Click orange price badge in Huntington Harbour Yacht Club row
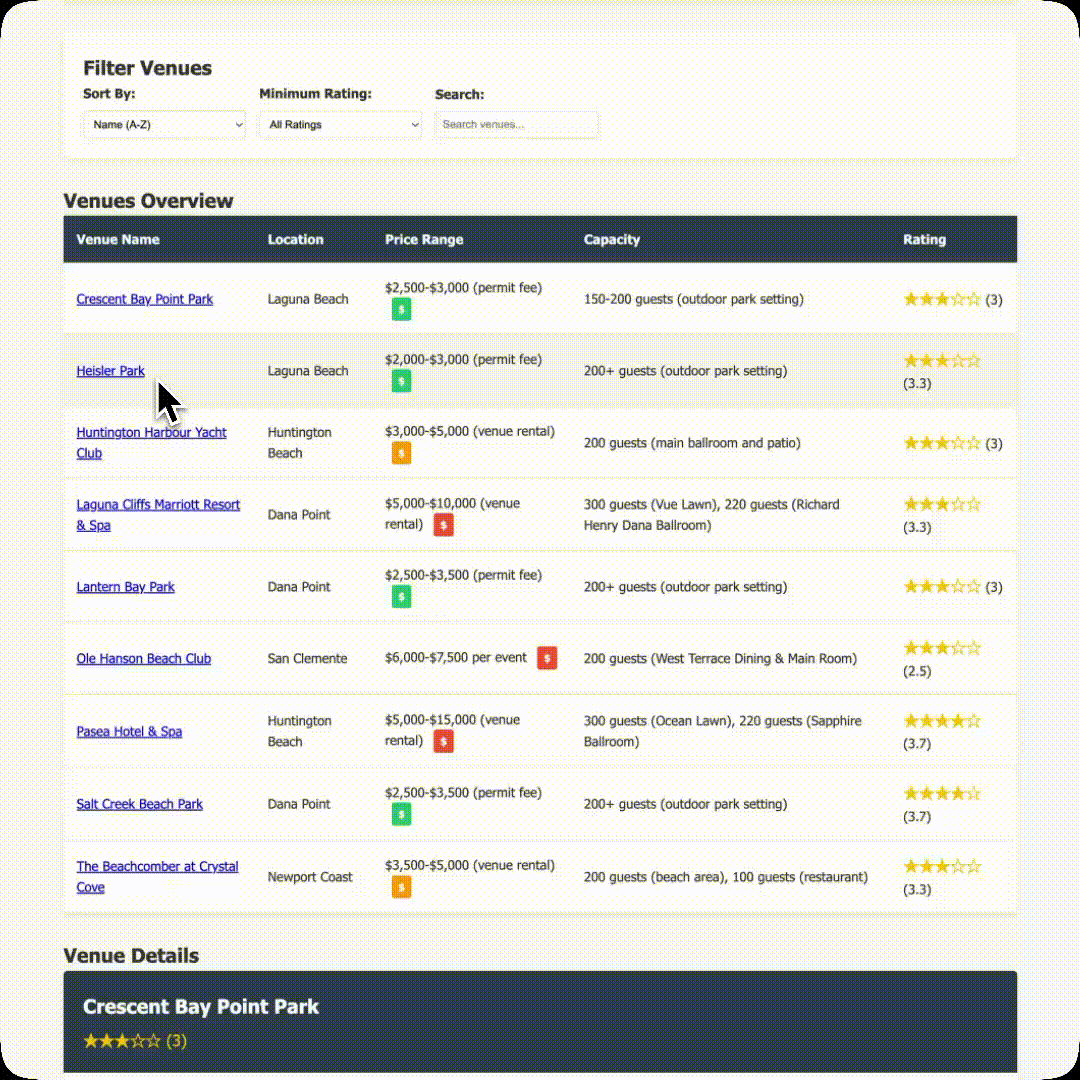1080x1080 pixels. 401,453
